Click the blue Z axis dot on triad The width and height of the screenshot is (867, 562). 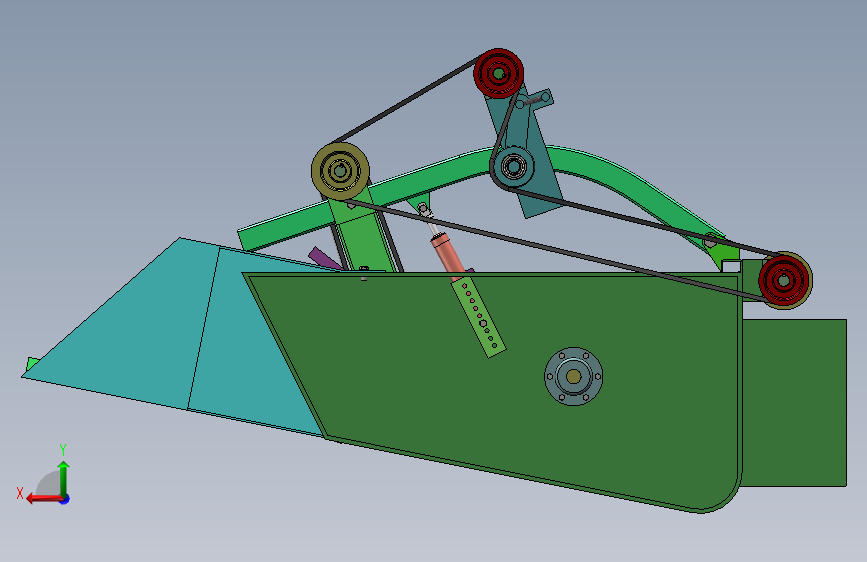tap(65, 499)
